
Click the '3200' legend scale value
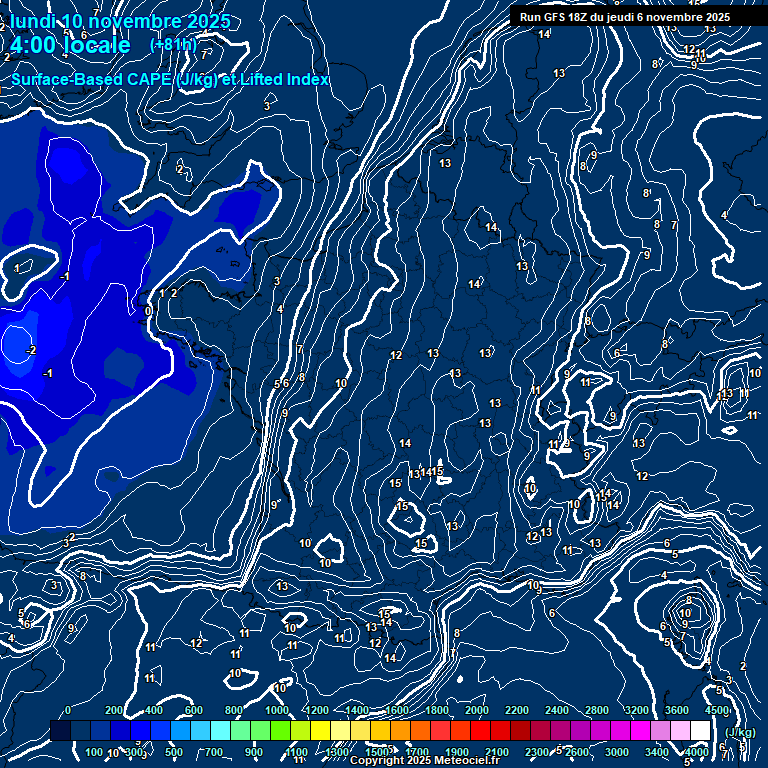(x=637, y=710)
